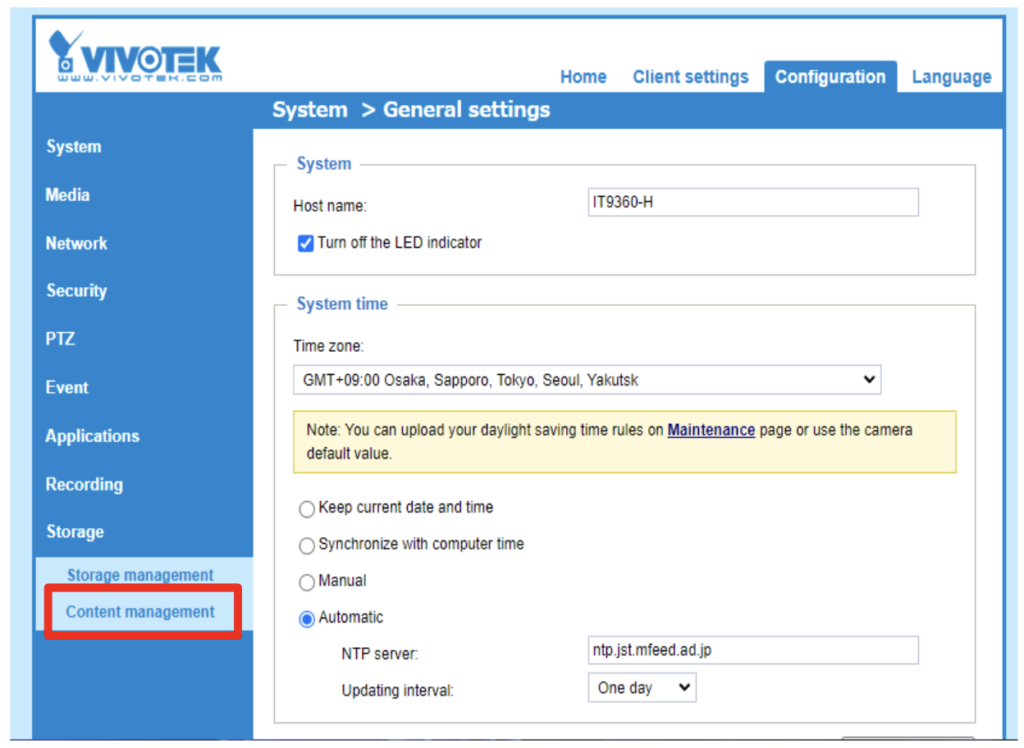Viewport: 1024px width, 748px height.
Task: Open the Recording menu
Action: (84, 484)
